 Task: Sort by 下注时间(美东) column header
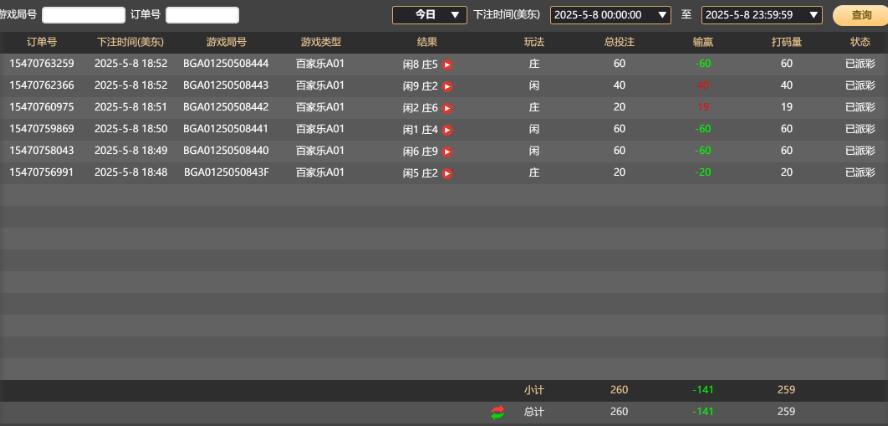[130, 42]
